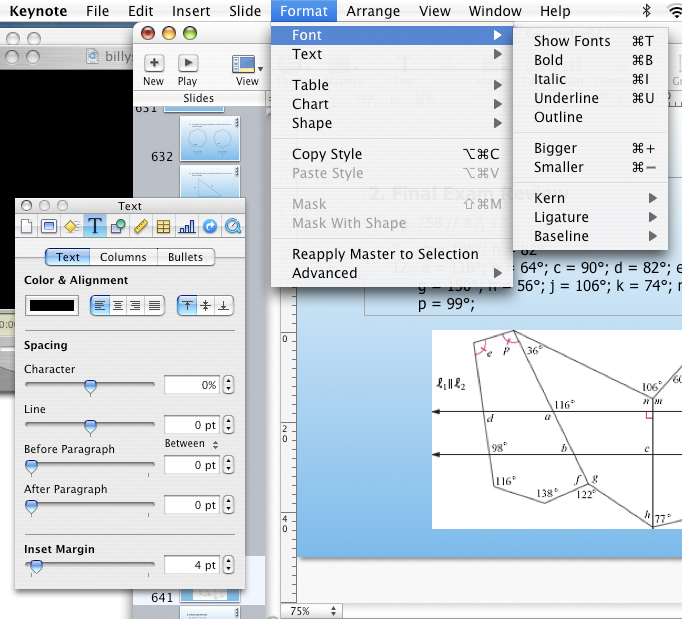Open the Document inspector icon

point(27,227)
